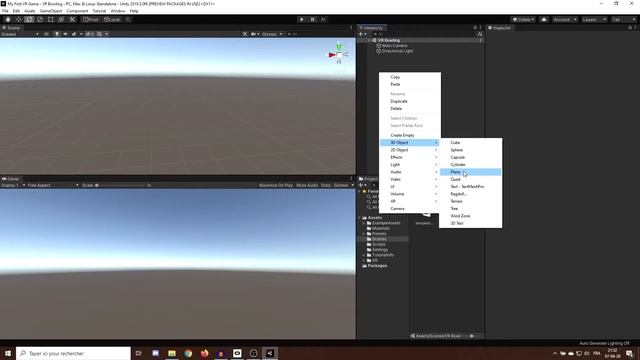Open the cloud Services icon

544,20
